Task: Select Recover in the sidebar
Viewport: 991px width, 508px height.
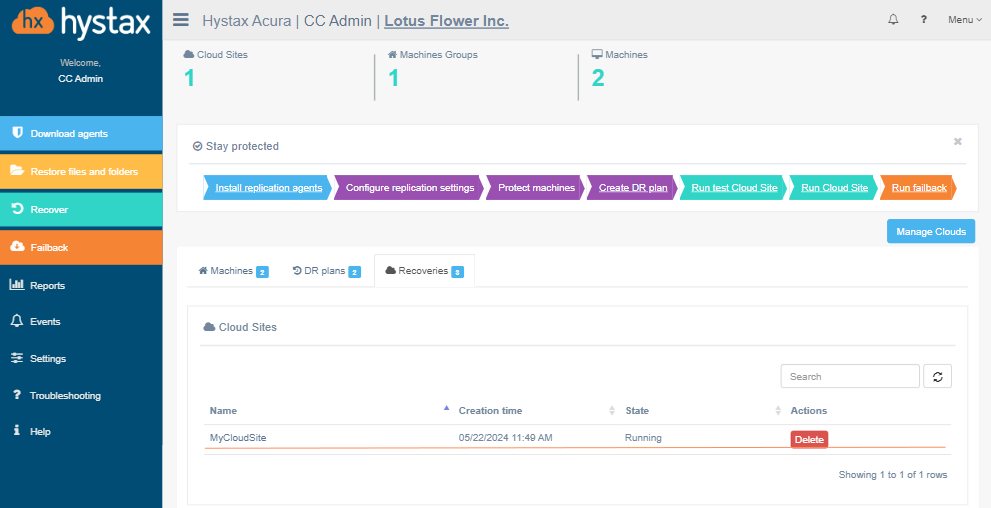Action: tap(81, 209)
